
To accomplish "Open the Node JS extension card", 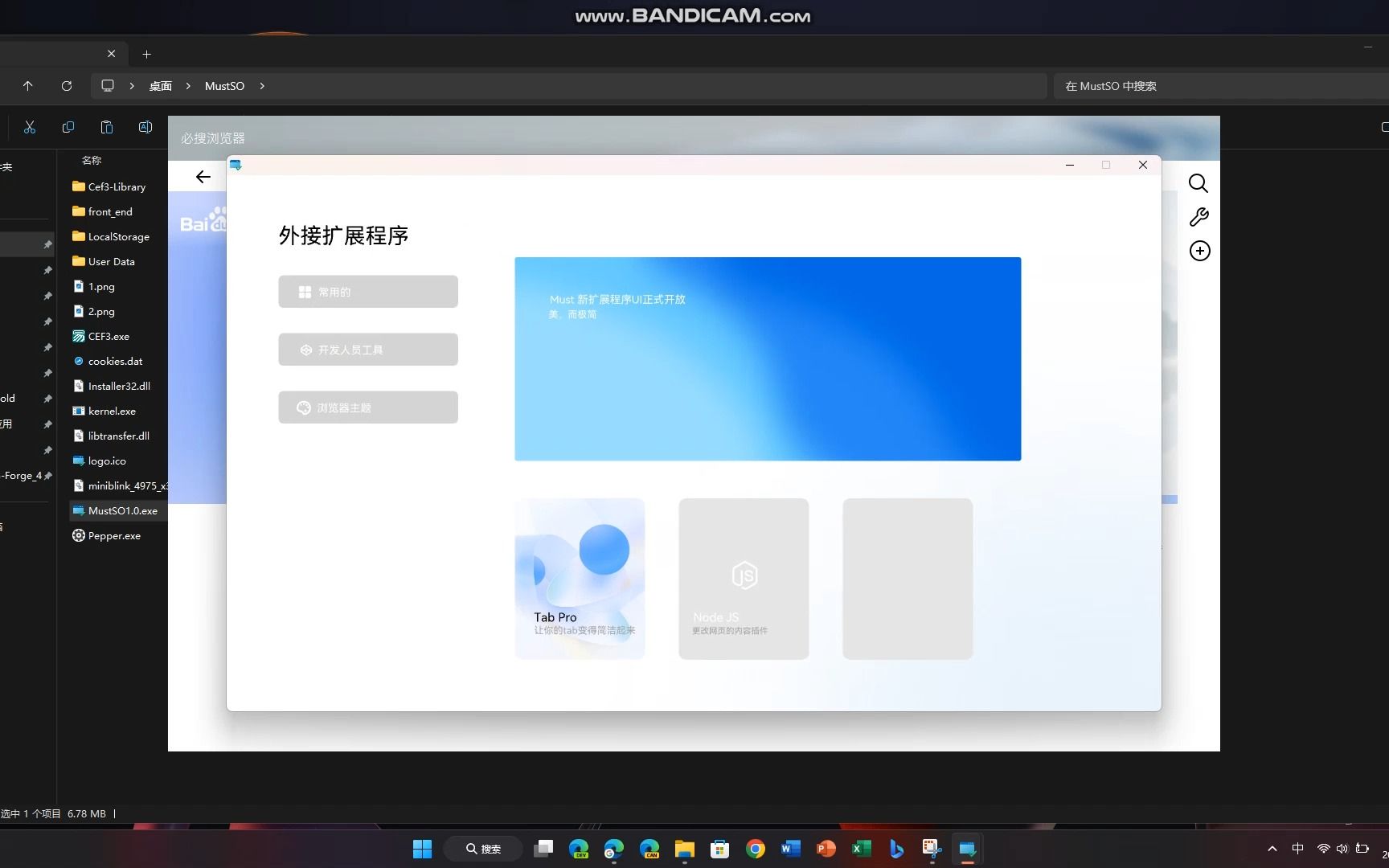I will point(744,579).
